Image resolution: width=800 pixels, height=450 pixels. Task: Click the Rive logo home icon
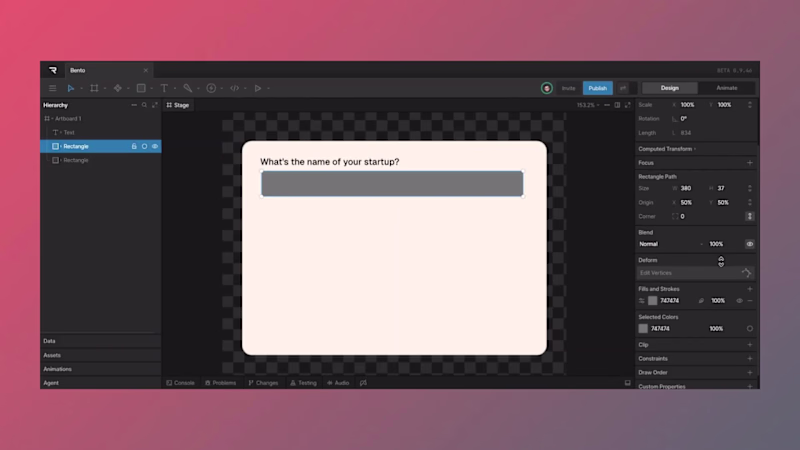[53, 70]
